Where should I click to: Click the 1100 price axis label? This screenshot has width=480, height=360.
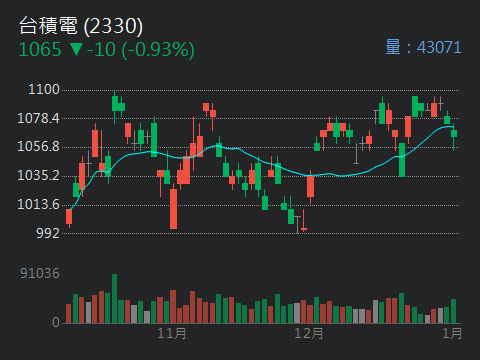tap(44, 90)
